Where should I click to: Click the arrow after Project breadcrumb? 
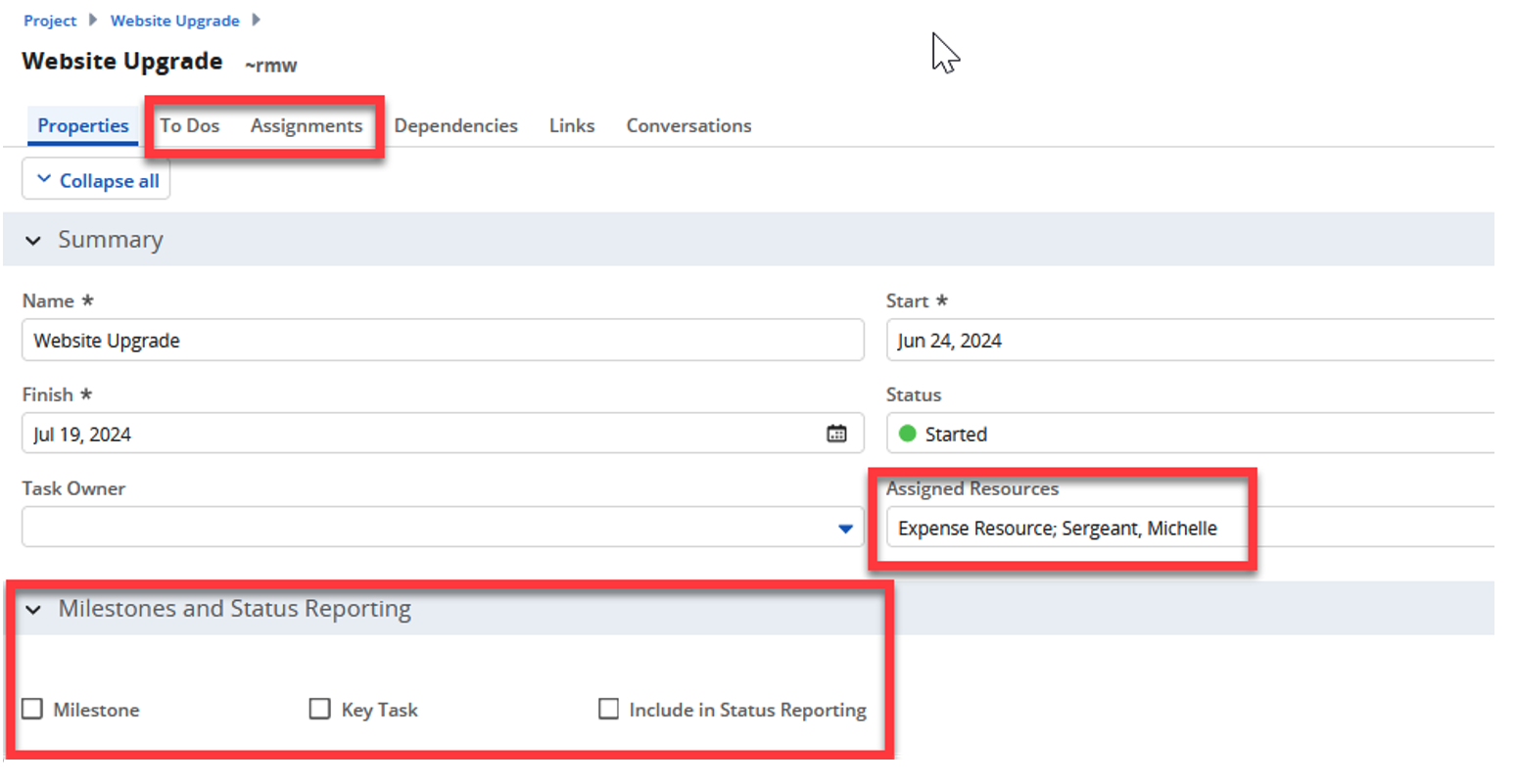pos(93,20)
